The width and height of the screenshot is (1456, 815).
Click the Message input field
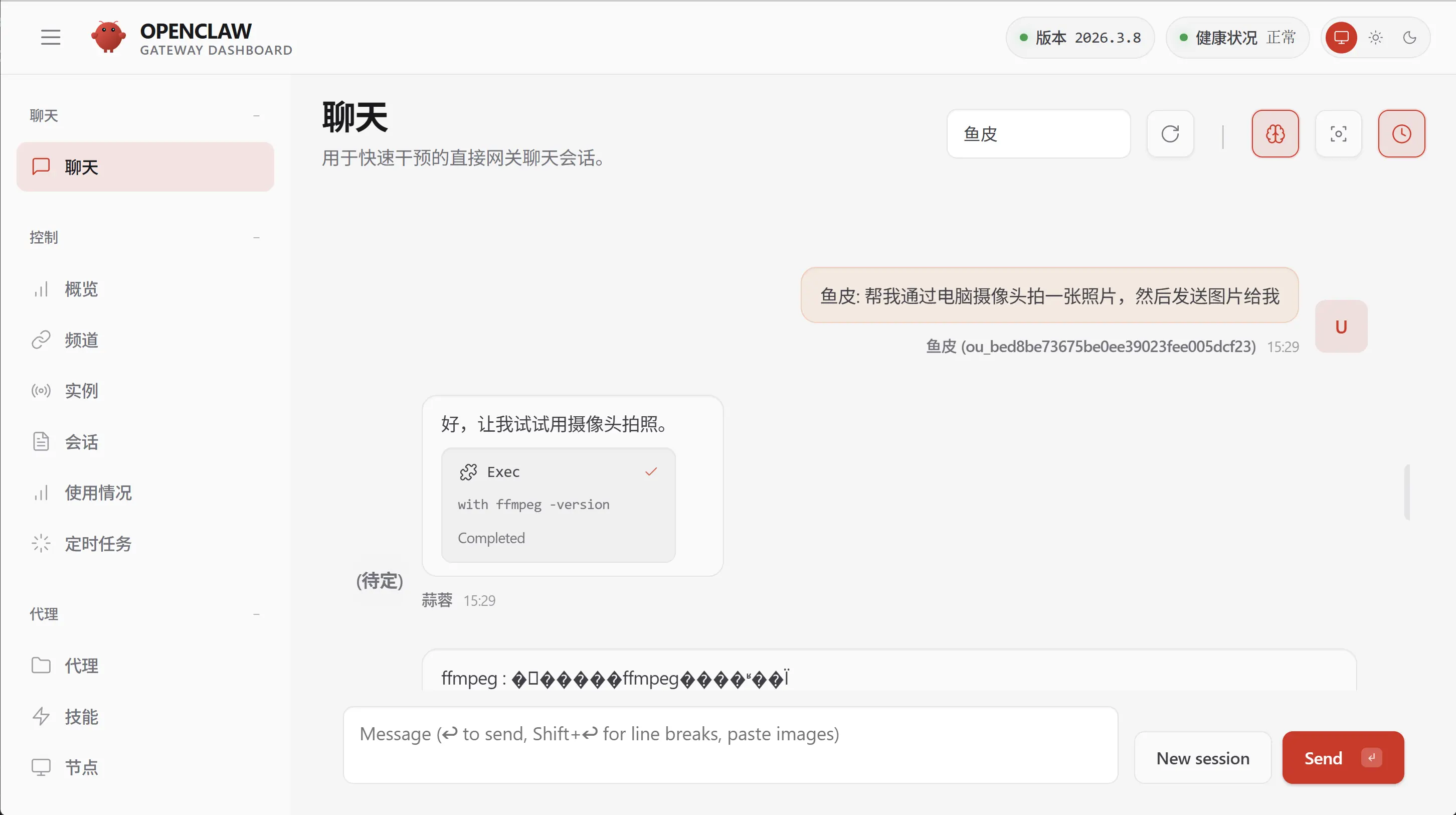pos(730,744)
